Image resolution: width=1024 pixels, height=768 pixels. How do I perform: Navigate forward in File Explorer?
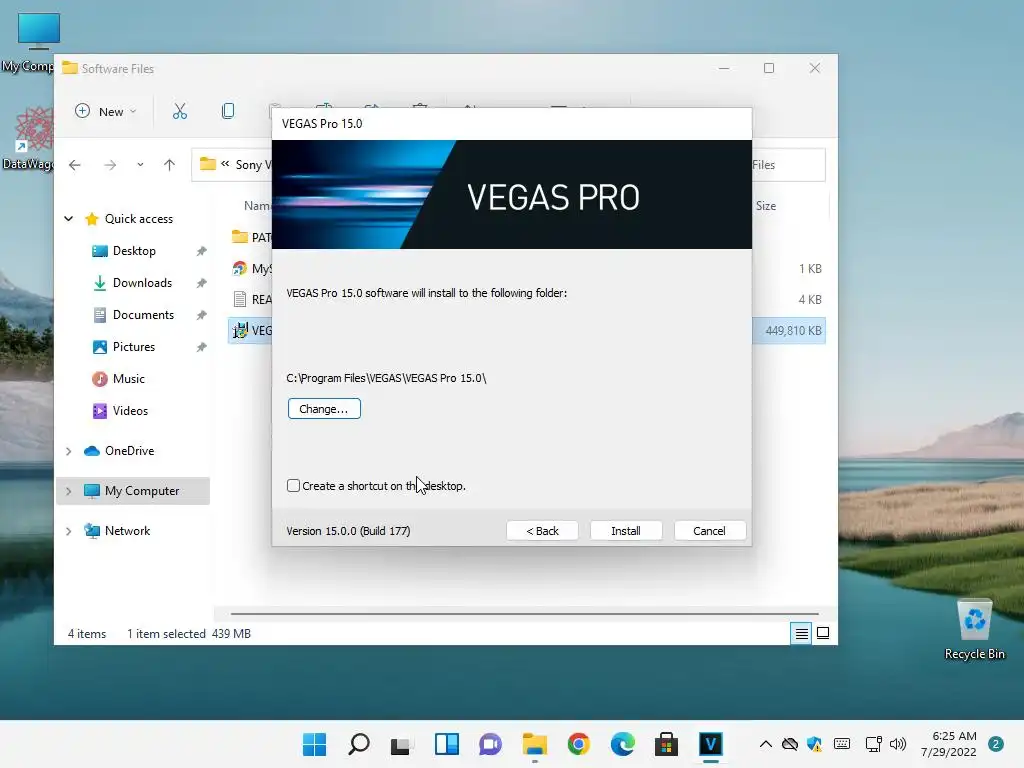(x=110, y=165)
